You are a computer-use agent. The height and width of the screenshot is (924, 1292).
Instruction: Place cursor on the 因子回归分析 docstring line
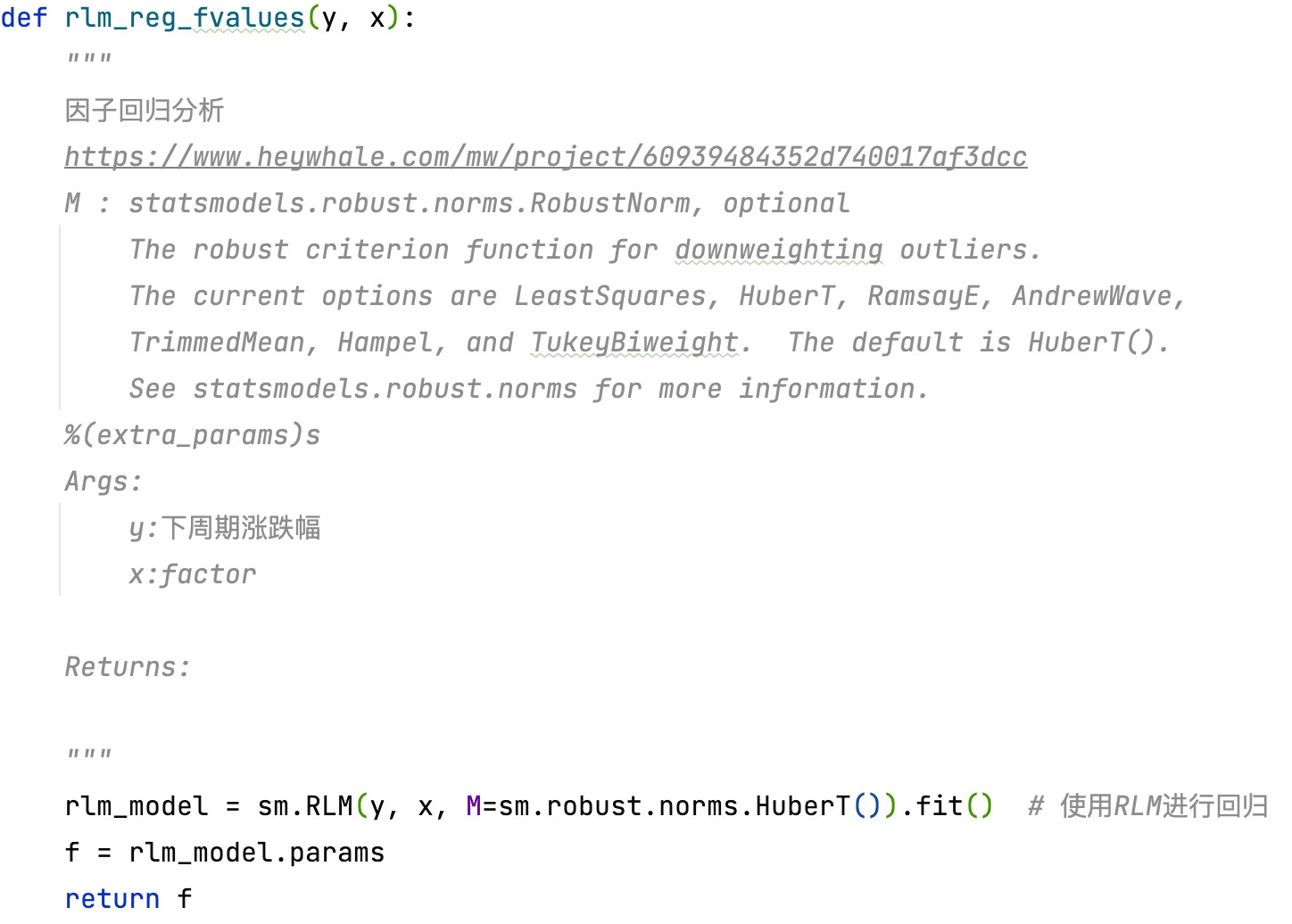point(145,111)
